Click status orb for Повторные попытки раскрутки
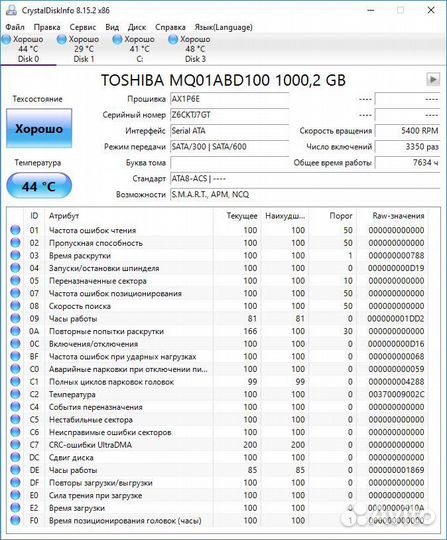This screenshot has height=540, width=447. [x=15, y=331]
